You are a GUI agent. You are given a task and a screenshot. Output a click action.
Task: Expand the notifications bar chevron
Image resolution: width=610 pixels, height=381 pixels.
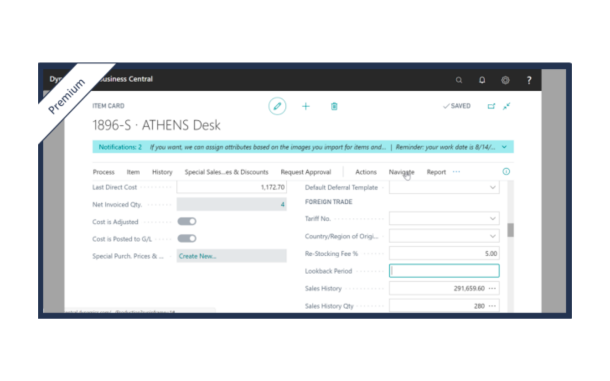coord(504,147)
